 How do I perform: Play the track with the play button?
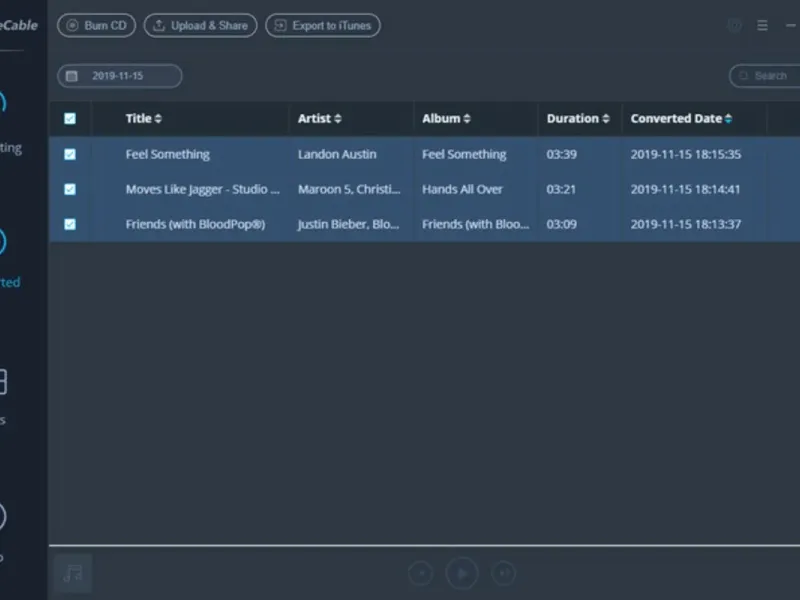tap(462, 573)
